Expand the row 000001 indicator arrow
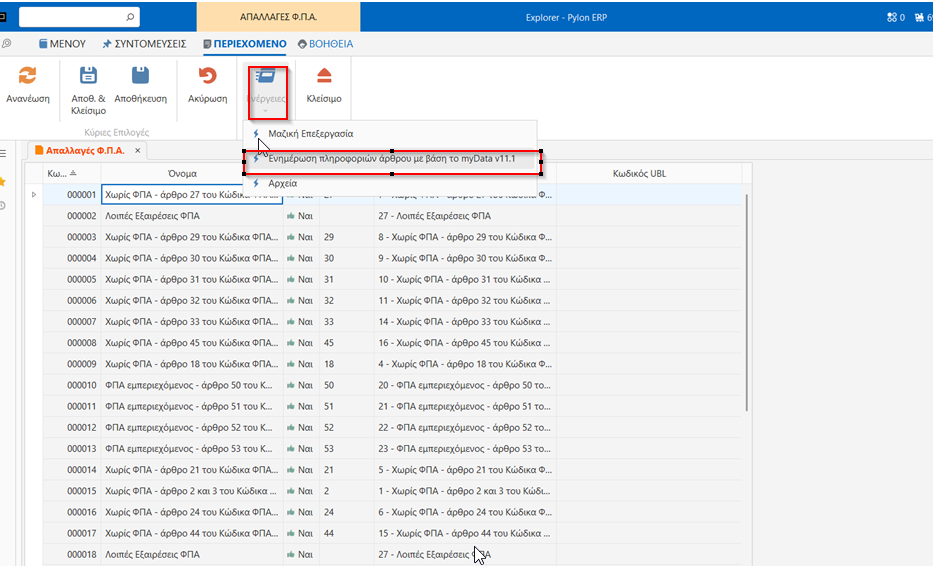The image size is (936, 566). 34,195
